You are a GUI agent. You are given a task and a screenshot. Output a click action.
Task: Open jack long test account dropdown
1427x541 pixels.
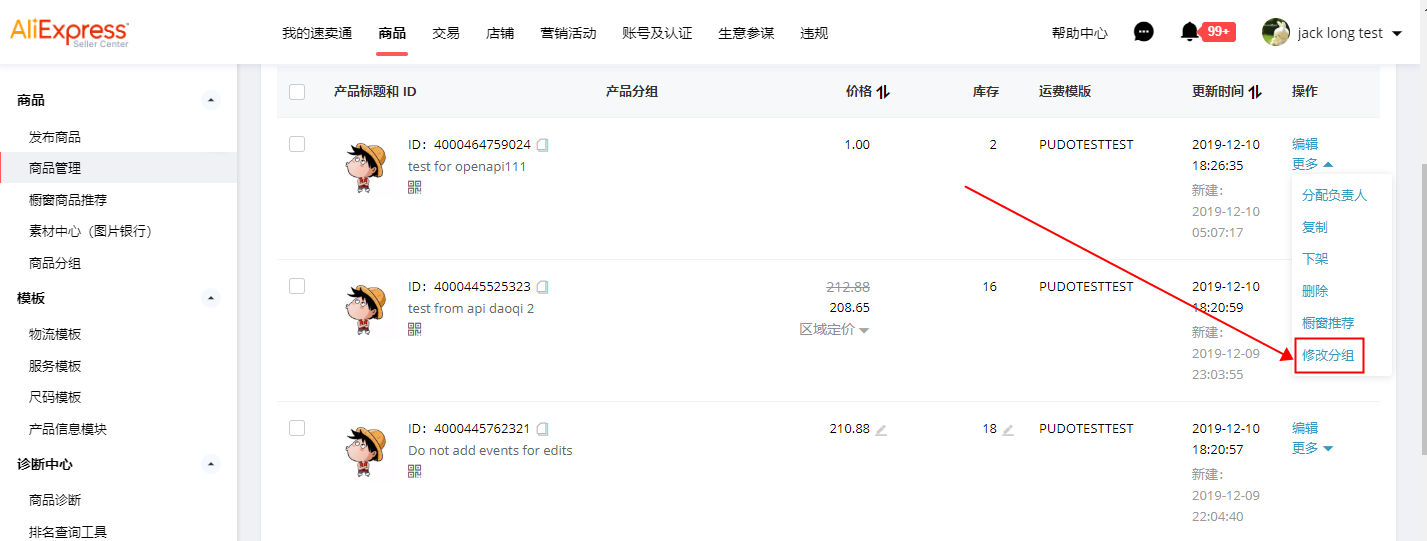(x=1396, y=33)
